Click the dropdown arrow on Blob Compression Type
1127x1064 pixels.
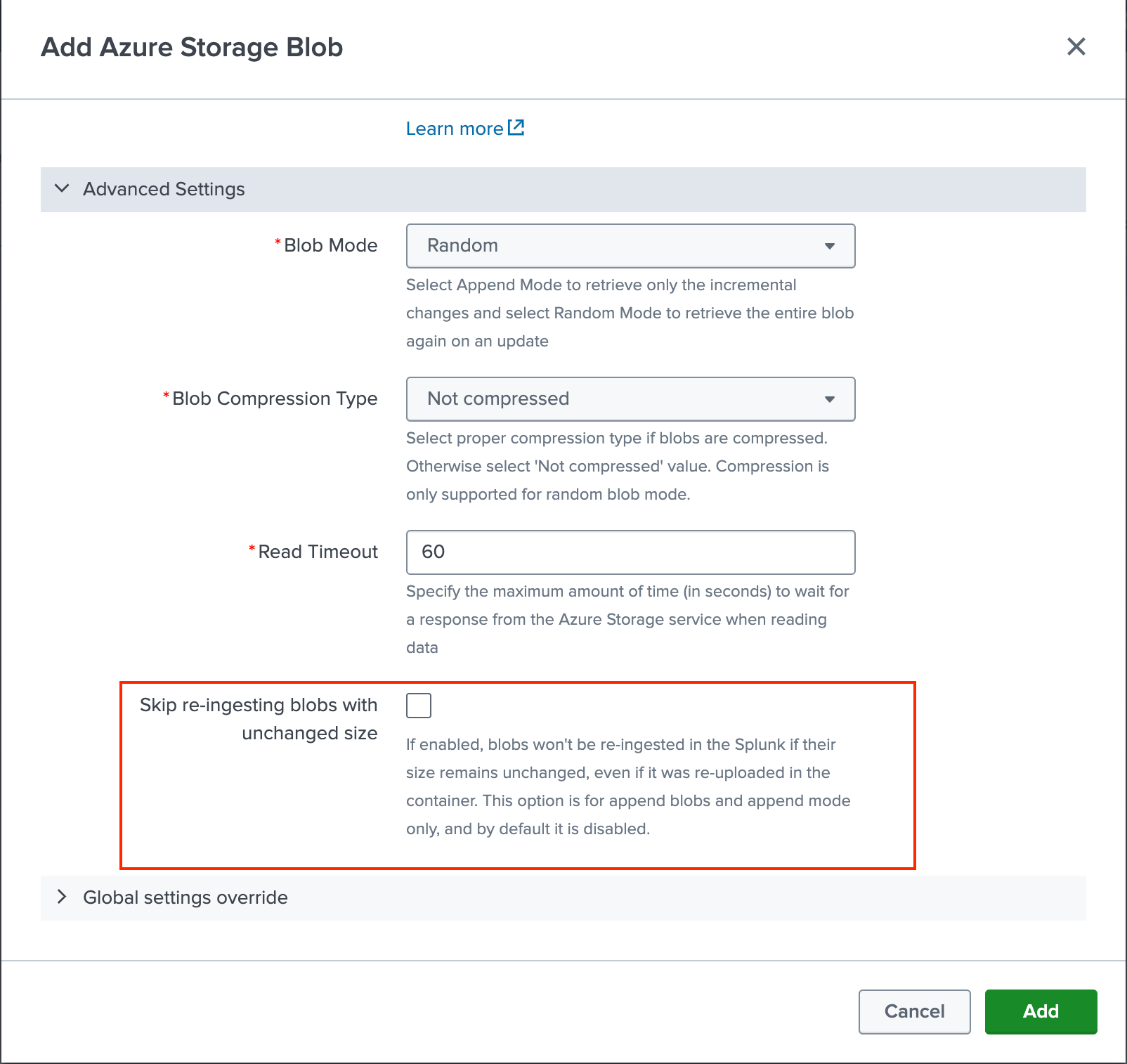(830, 399)
